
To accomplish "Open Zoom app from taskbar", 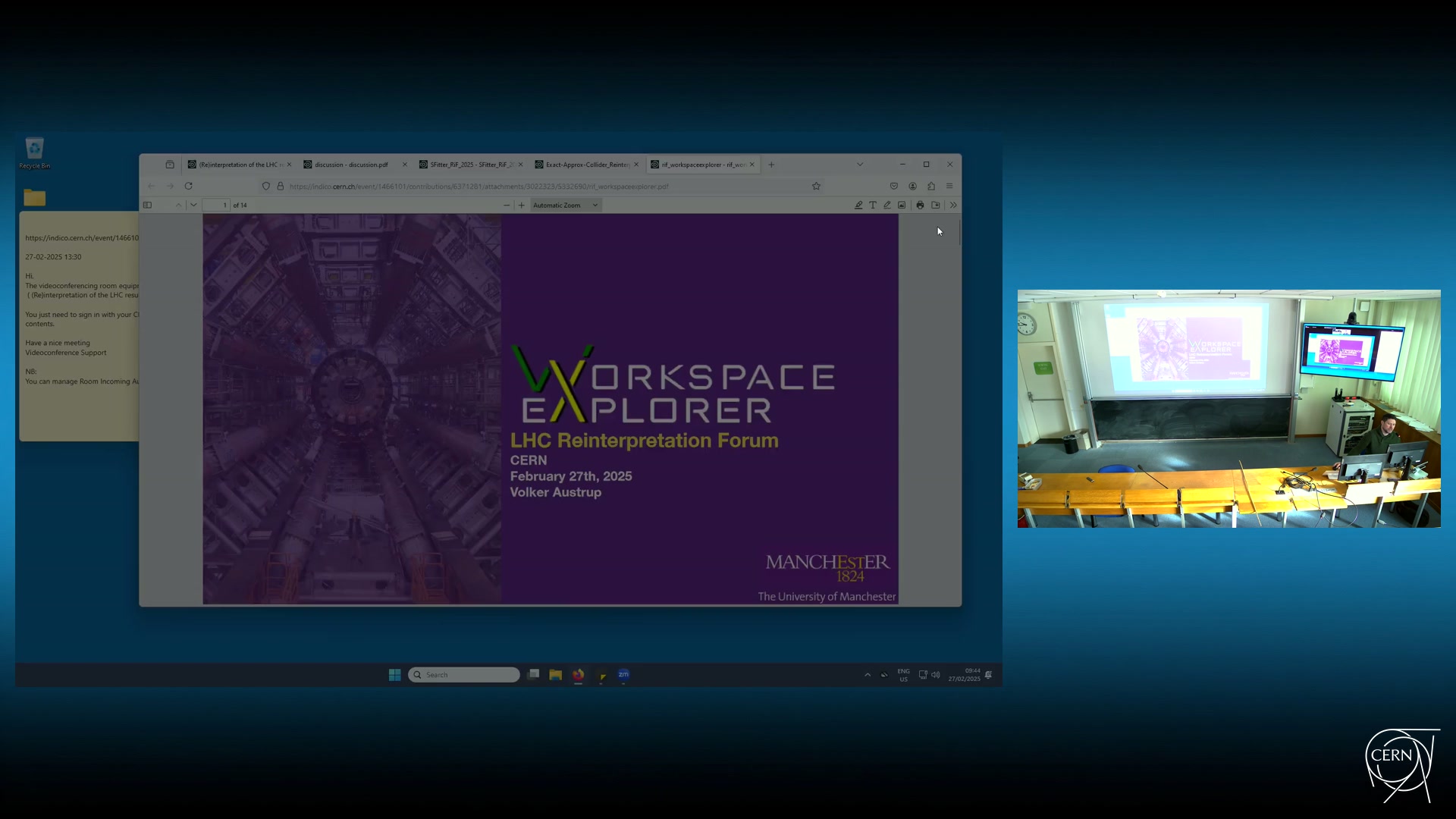I will tap(624, 675).
